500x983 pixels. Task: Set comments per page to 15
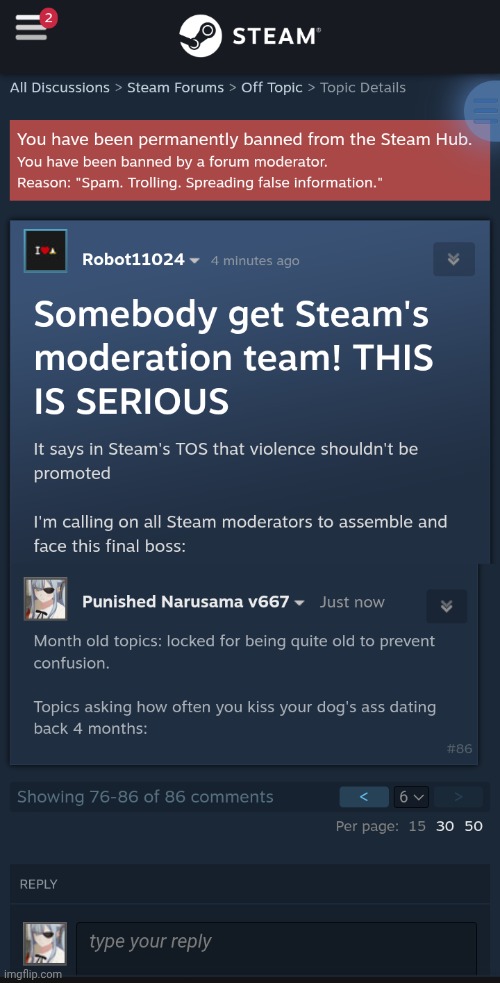(417, 826)
